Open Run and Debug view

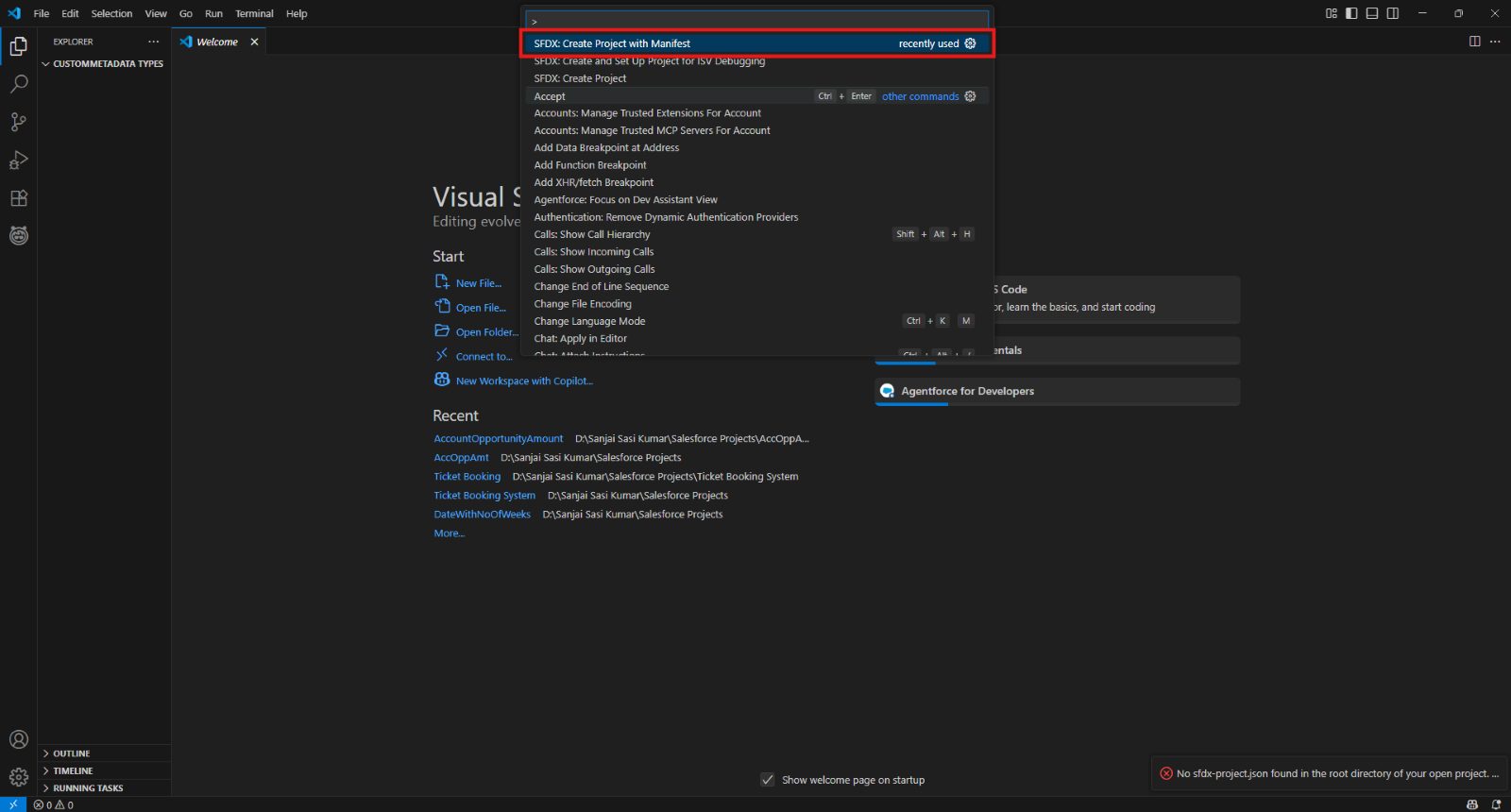coord(18,160)
